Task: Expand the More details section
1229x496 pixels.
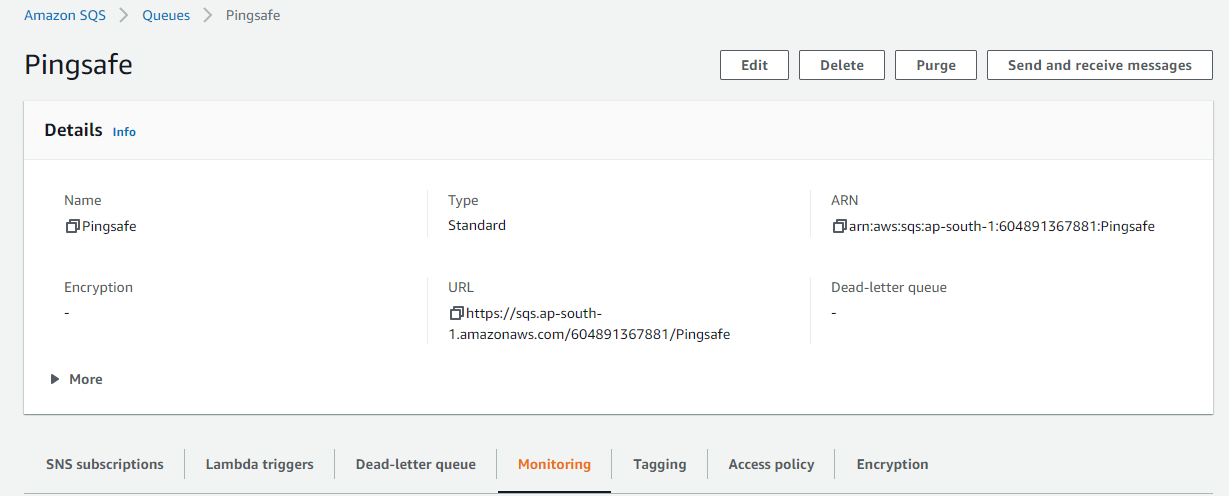Action: (x=77, y=379)
